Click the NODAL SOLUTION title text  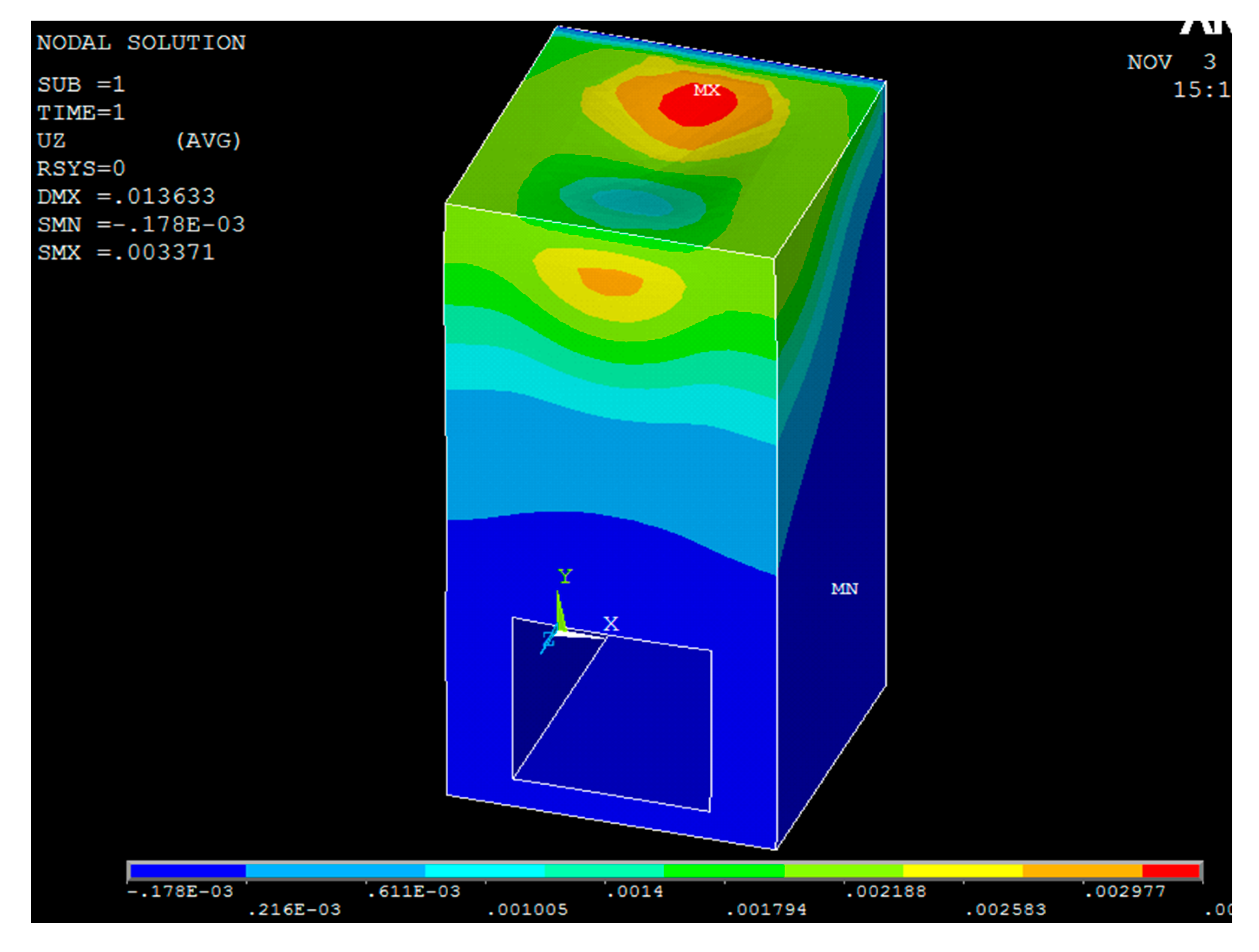pos(141,42)
